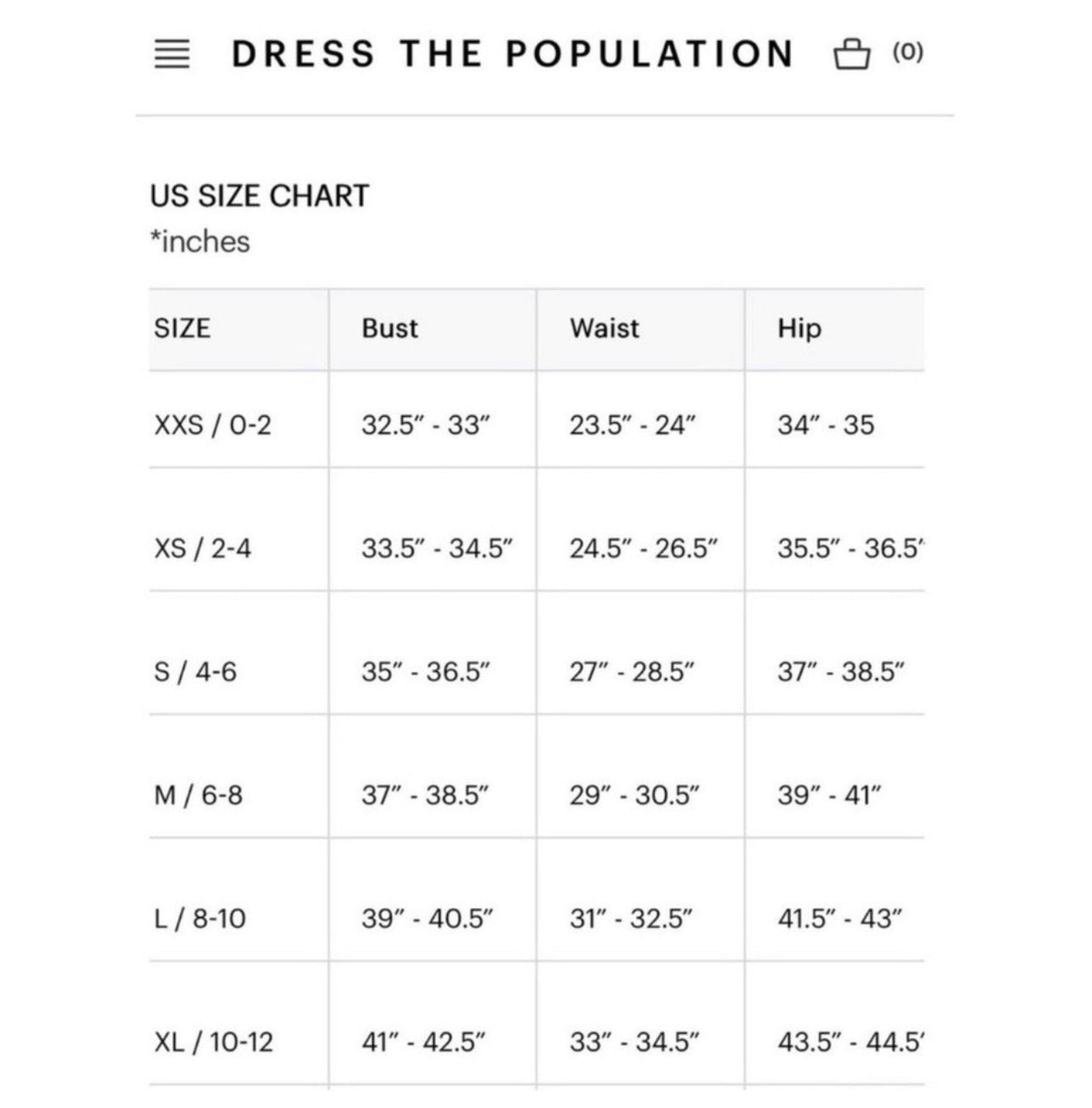1092x1108 pixels.
Task: Open the hamburger menu icon
Action: pyautogui.click(x=172, y=55)
